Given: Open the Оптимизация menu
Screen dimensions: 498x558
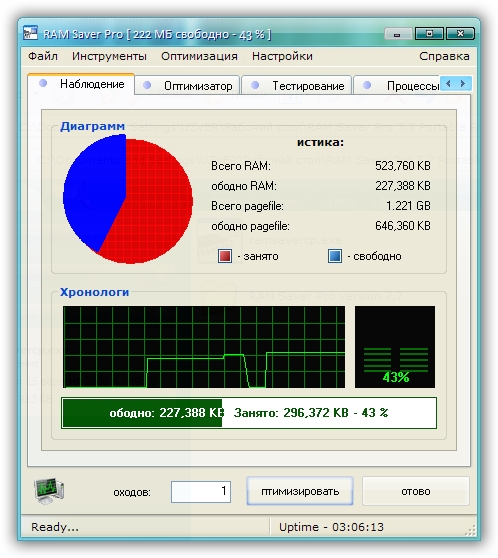Looking at the screenshot, I should pos(199,56).
